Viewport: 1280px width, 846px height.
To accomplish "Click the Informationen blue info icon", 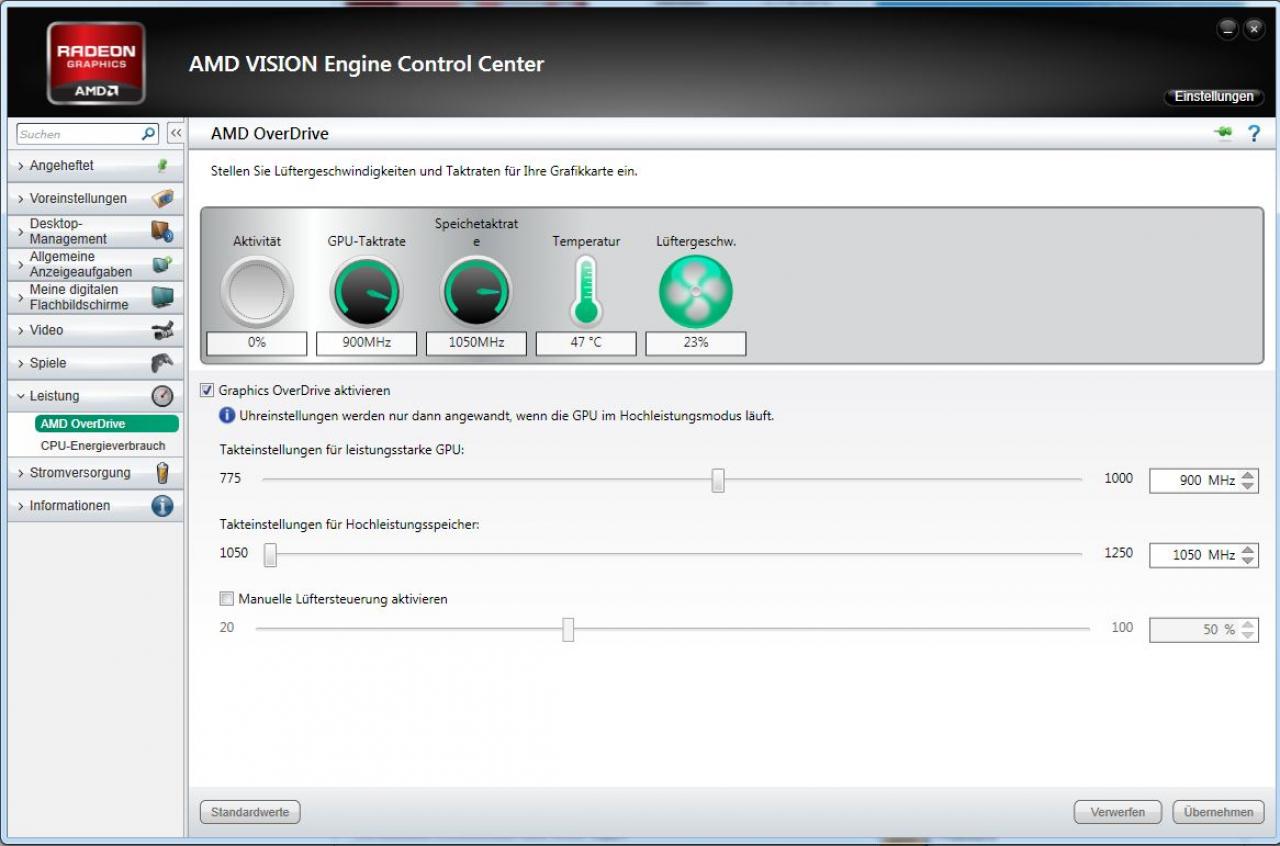I will click(162, 506).
